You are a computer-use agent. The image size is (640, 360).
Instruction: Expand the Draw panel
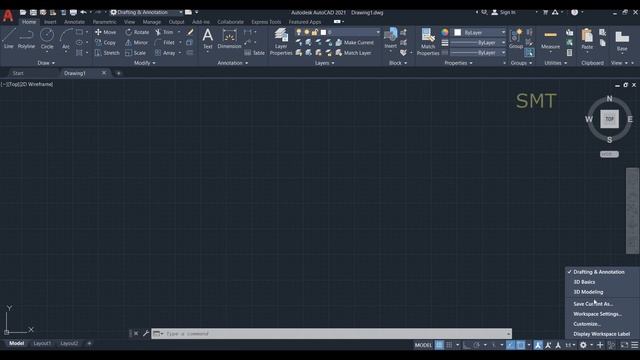46,63
